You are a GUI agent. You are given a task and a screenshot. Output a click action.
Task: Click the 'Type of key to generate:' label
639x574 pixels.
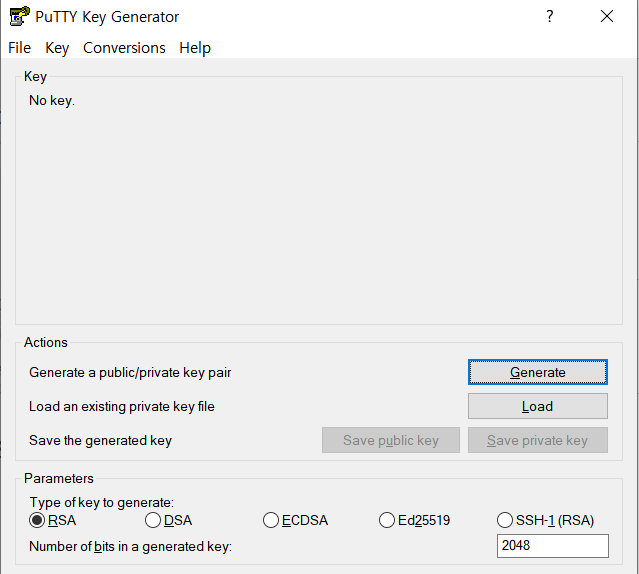(x=101, y=502)
